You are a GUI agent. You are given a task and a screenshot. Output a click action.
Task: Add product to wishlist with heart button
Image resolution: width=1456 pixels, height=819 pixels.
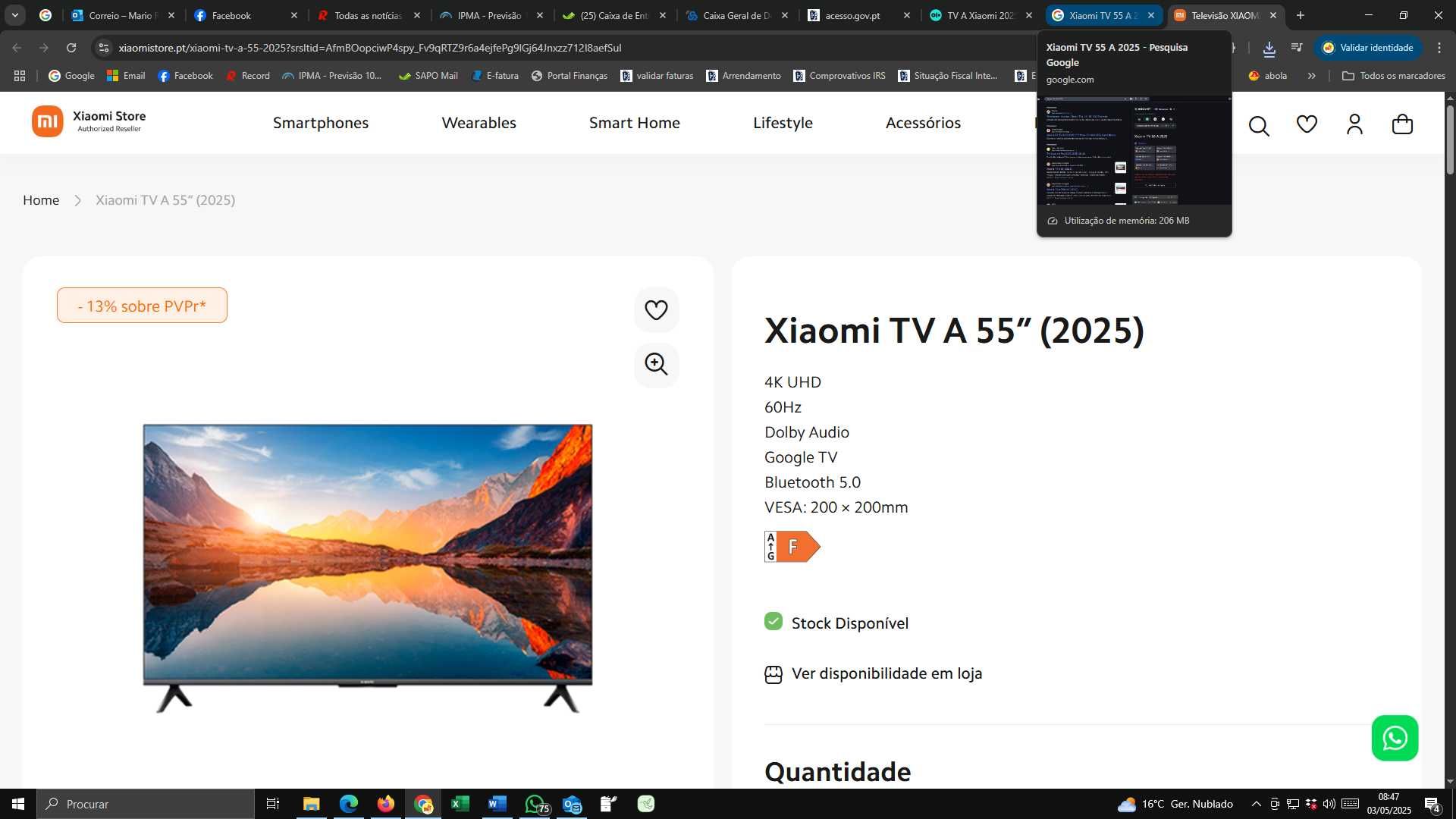pyautogui.click(x=656, y=309)
